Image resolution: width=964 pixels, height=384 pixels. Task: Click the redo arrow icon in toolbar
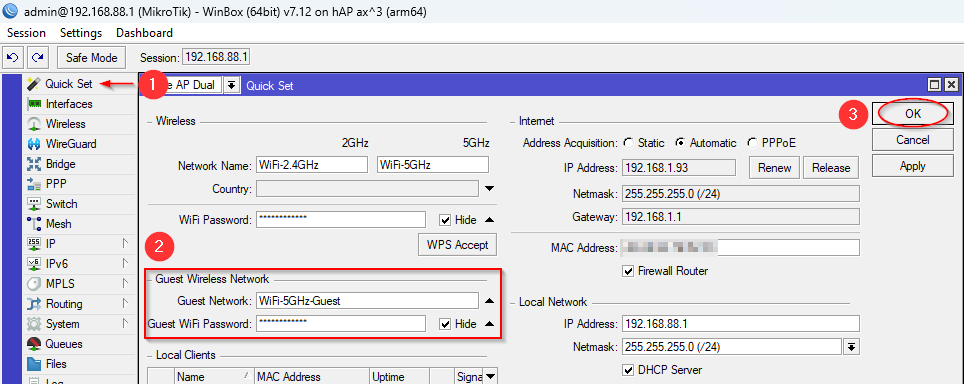37,58
